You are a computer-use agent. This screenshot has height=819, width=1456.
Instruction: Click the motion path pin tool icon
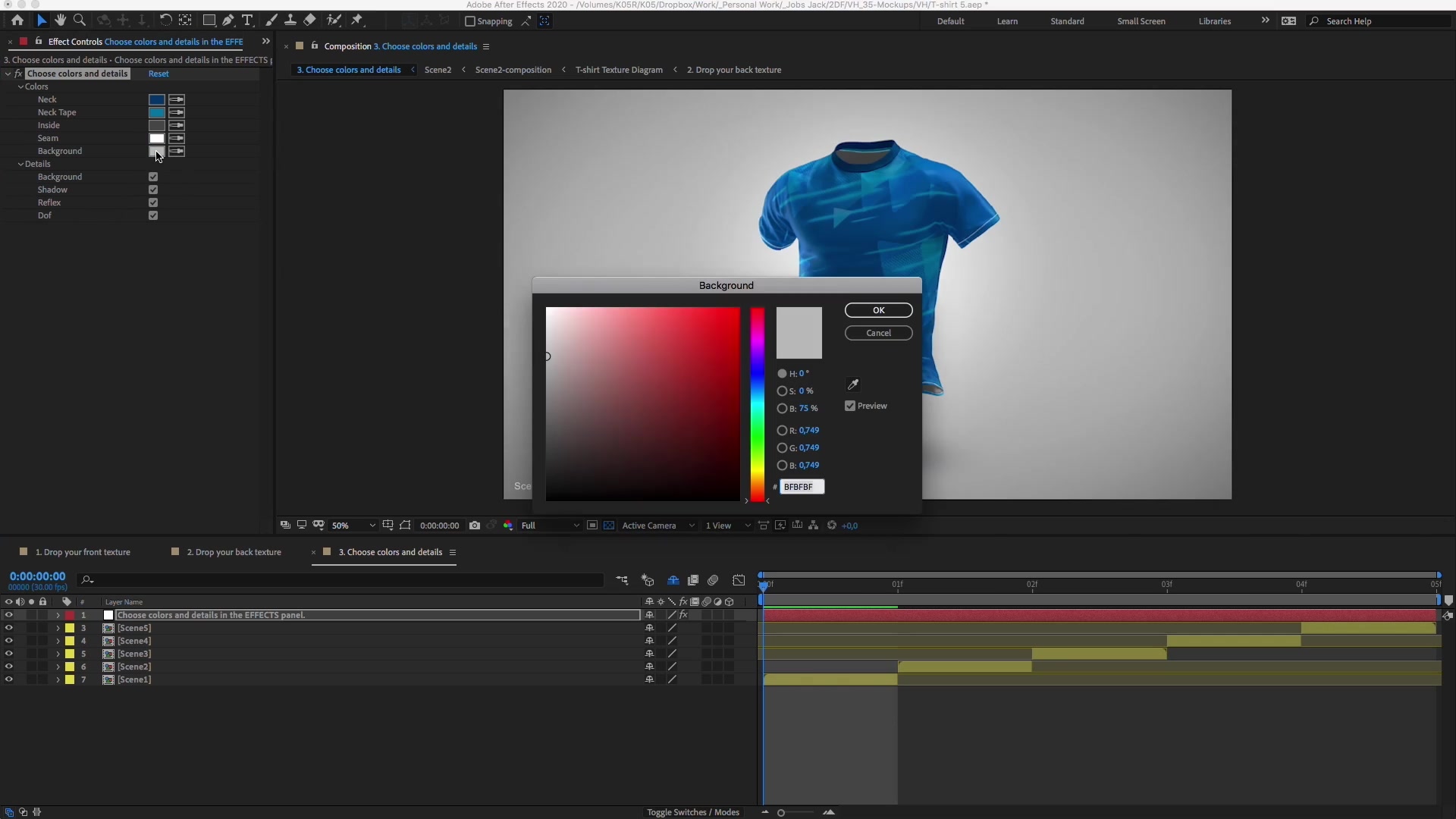pyautogui.click(x=356, y=20)
